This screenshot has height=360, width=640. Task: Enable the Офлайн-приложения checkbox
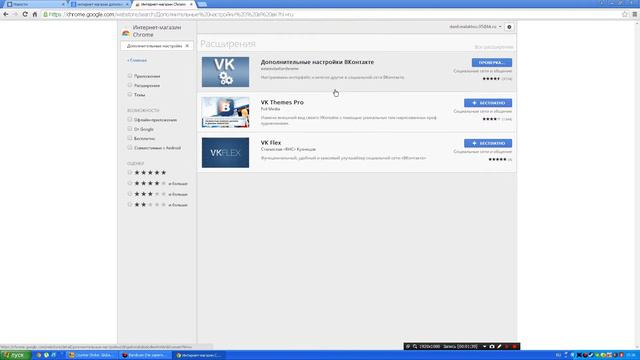click(x=130, y=120)
